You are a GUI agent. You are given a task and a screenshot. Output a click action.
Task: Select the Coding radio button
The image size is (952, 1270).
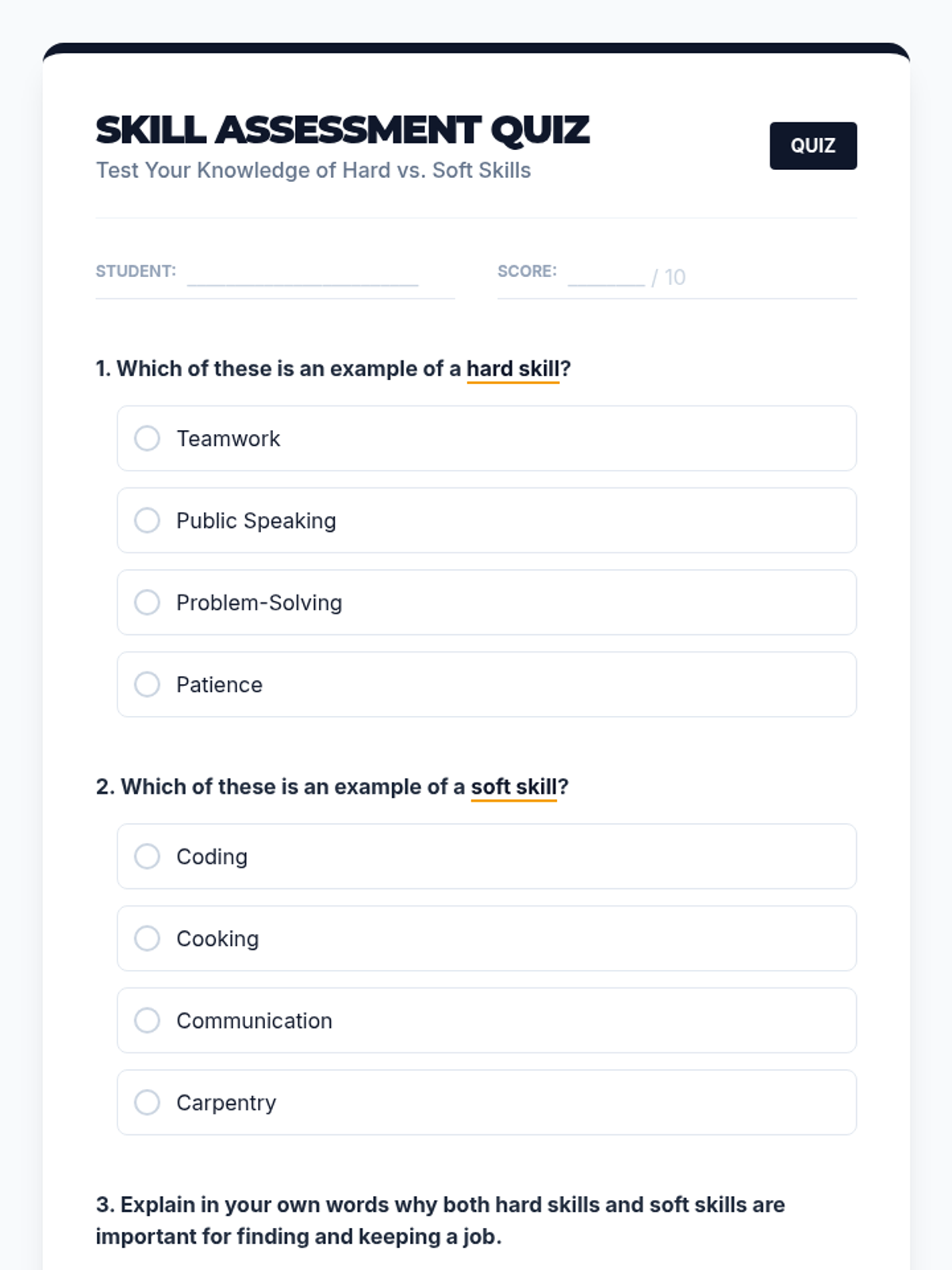pyautogui.click(x=147, y=856)
